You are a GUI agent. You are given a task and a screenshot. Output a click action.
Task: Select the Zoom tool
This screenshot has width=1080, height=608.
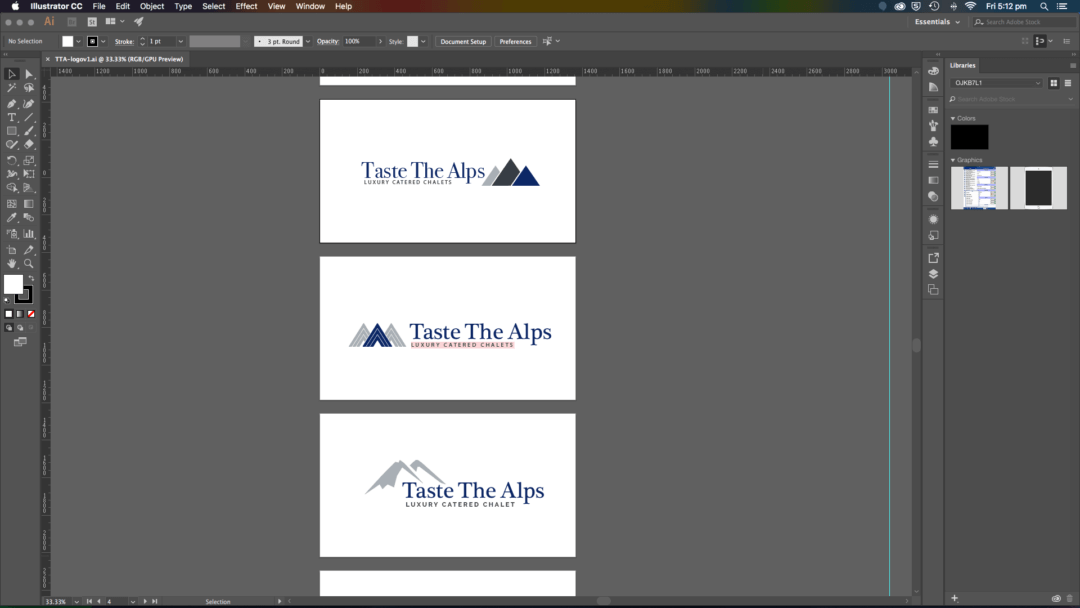[29, 264]
